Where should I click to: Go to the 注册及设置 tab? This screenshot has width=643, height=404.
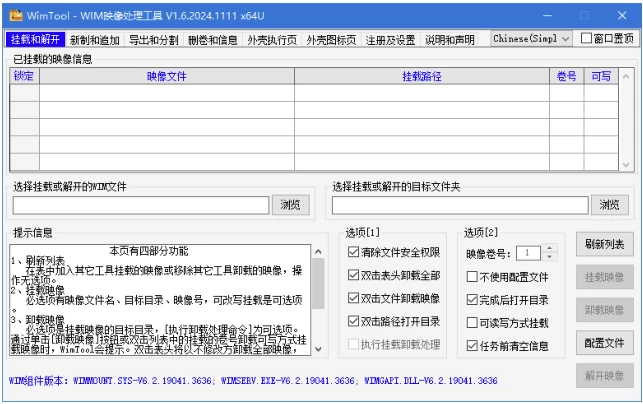392,40
